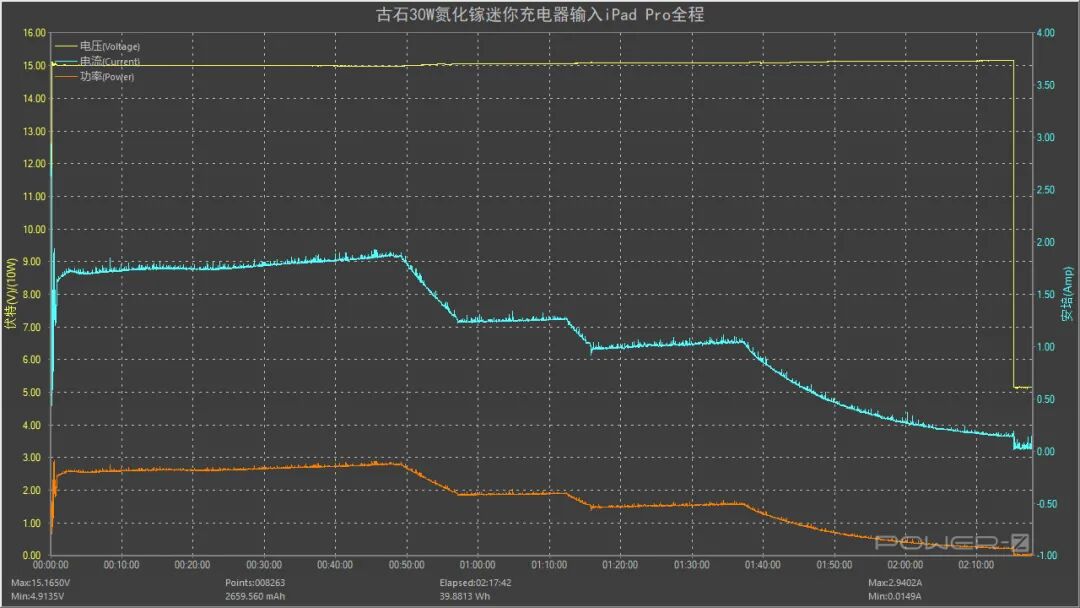This screenshot has height=608, width=1080.
Task: Click the 4.00 right ampere axis label
Action: (x=1046, y=33)
